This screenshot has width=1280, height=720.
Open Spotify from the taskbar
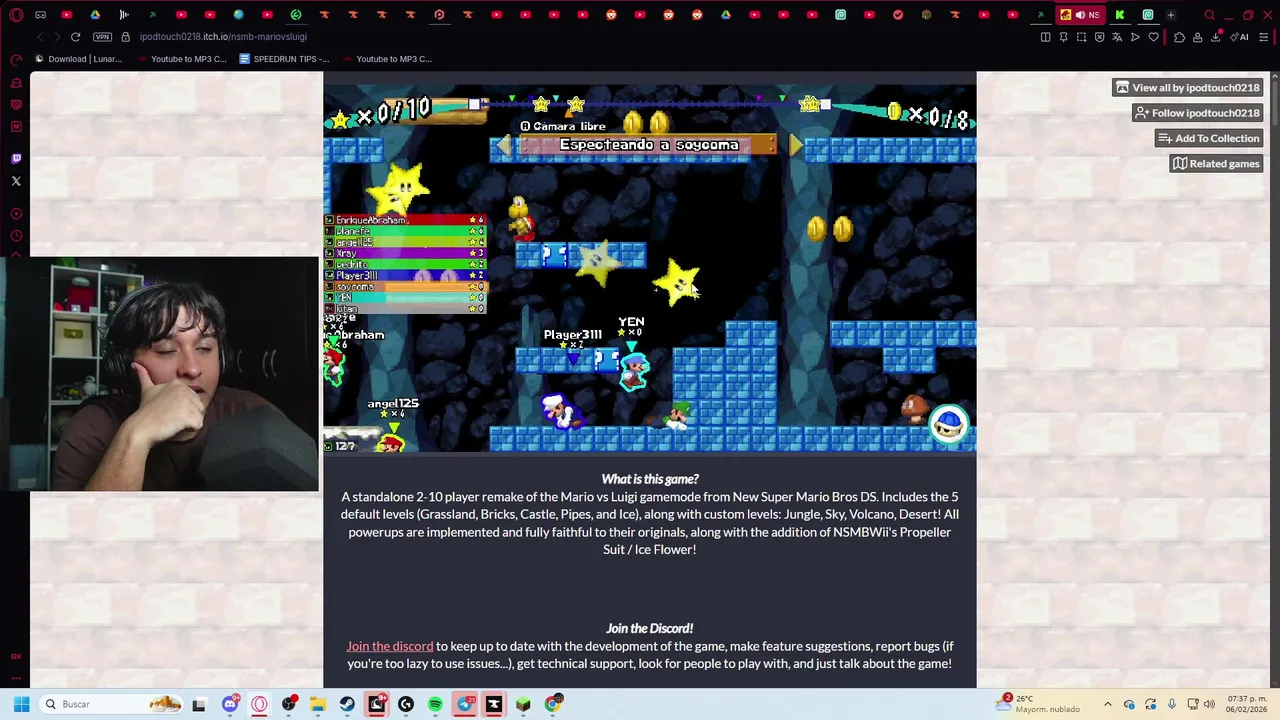[435, 704]
